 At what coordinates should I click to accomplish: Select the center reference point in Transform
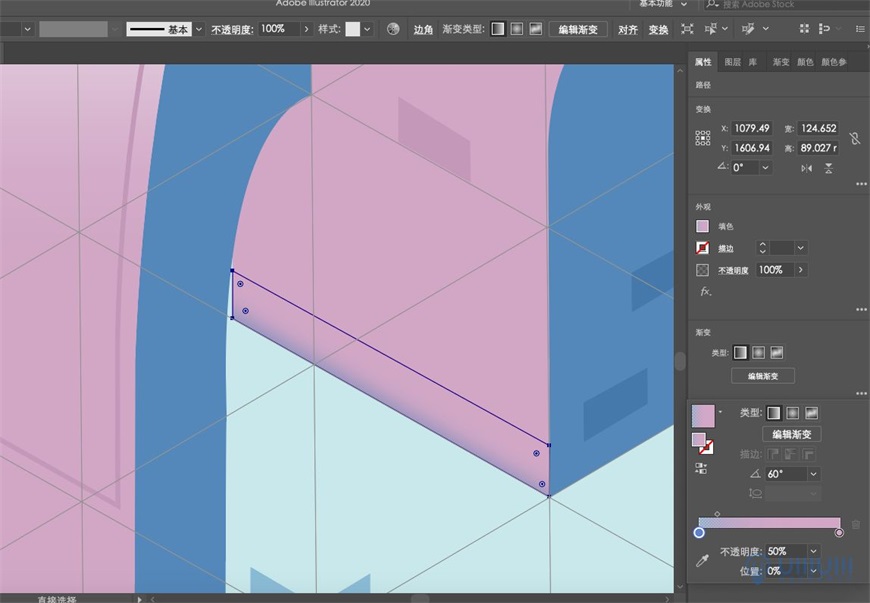[x=703, y=137]
